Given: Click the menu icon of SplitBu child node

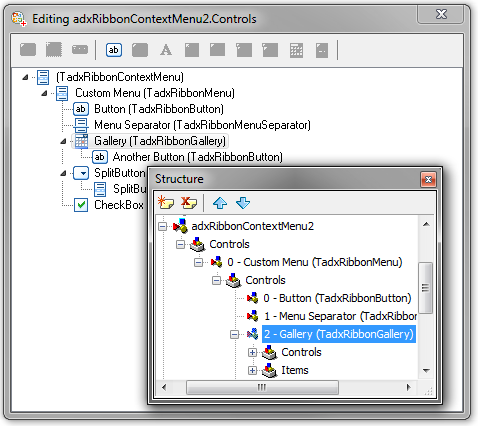Looking at the screenshot, I should pyautogui.click(x=100, y=189).
